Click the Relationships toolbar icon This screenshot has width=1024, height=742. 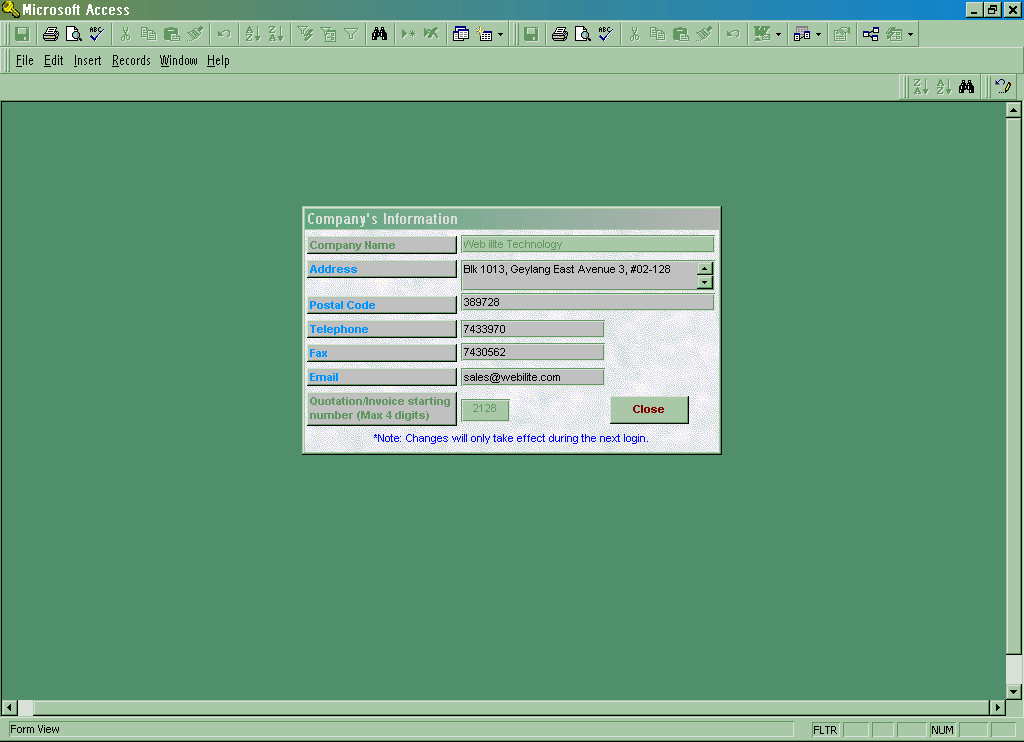pos(870,34)
